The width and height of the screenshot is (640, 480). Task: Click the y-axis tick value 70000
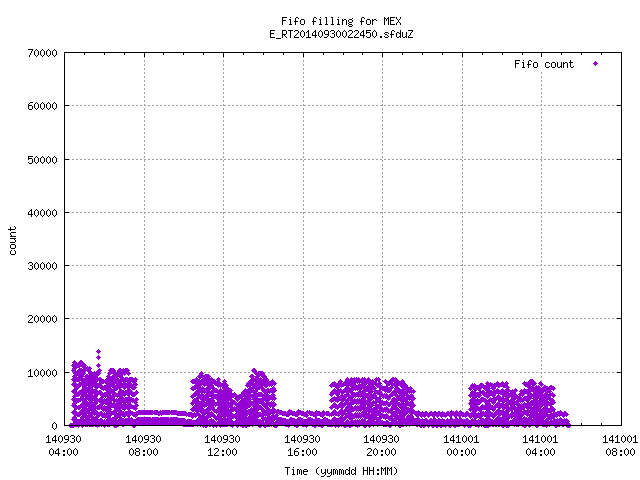42,53
